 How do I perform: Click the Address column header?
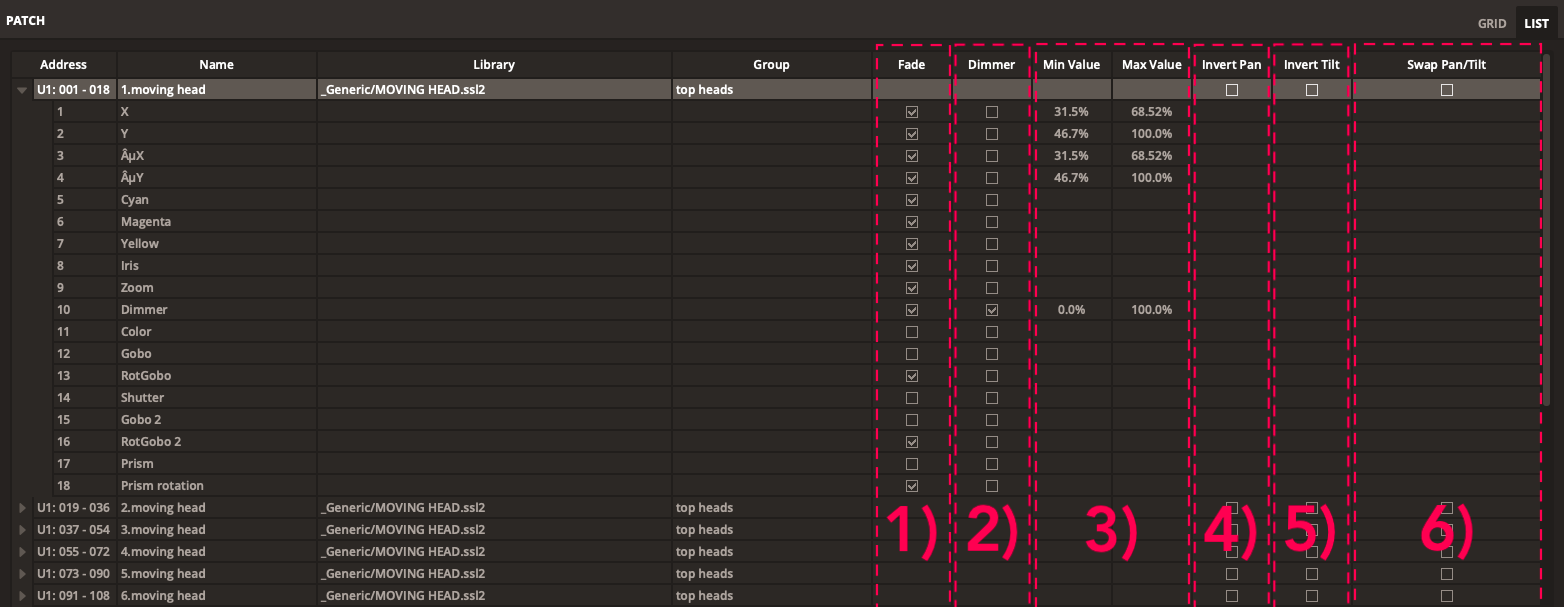(63, 65)
